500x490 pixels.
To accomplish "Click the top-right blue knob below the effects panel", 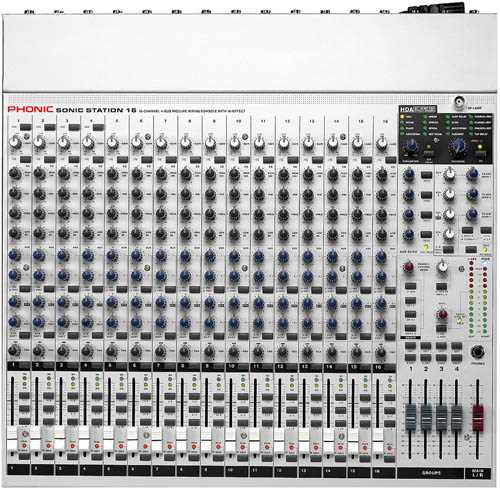I will tap(472, 174).
